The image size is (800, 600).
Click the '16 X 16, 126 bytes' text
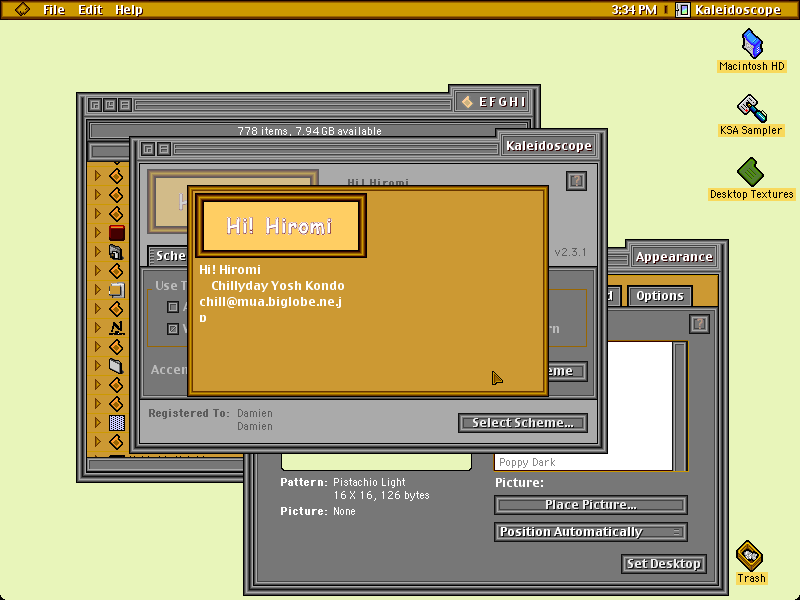382,495
